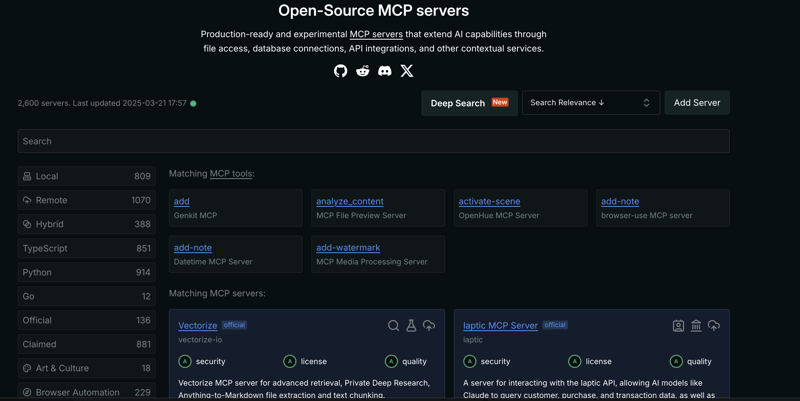Open the Search Relevance sort dropdown

click(x=590, y=103)
